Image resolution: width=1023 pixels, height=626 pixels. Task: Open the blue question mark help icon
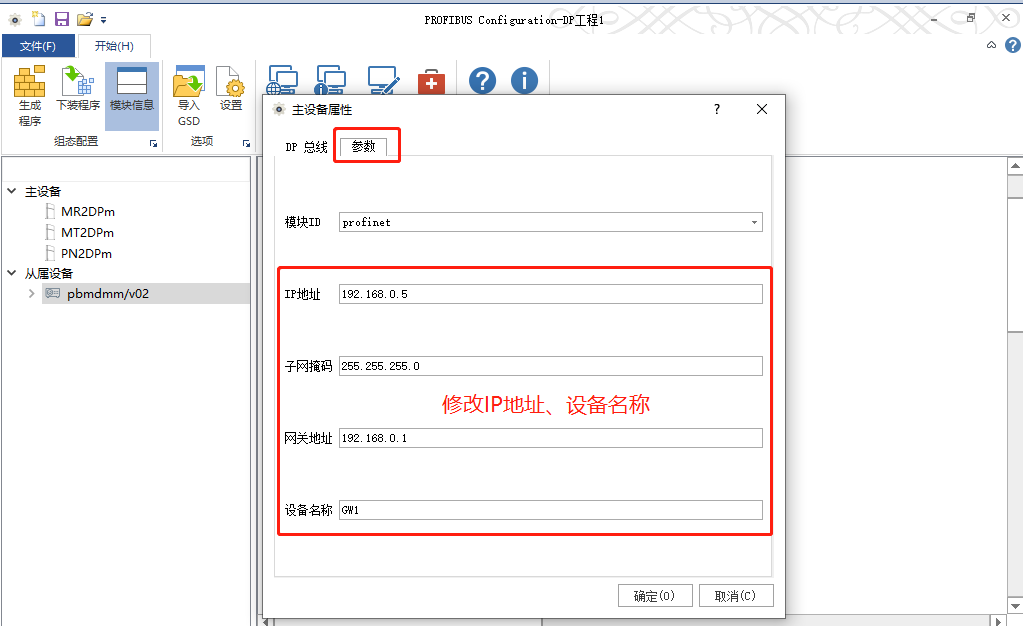click(x=483, y=81)
